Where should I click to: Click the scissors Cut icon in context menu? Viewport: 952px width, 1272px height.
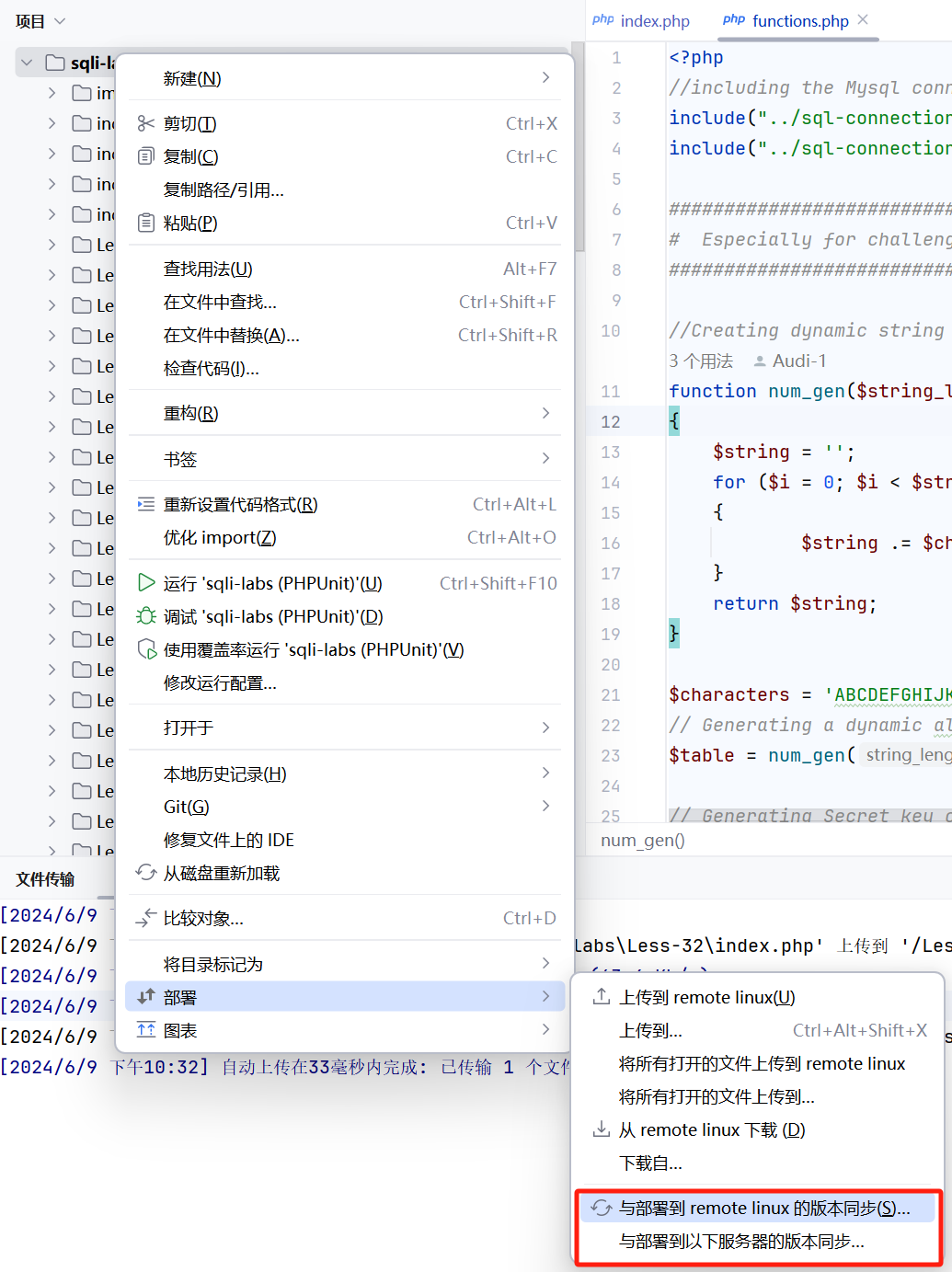[145, 123]
